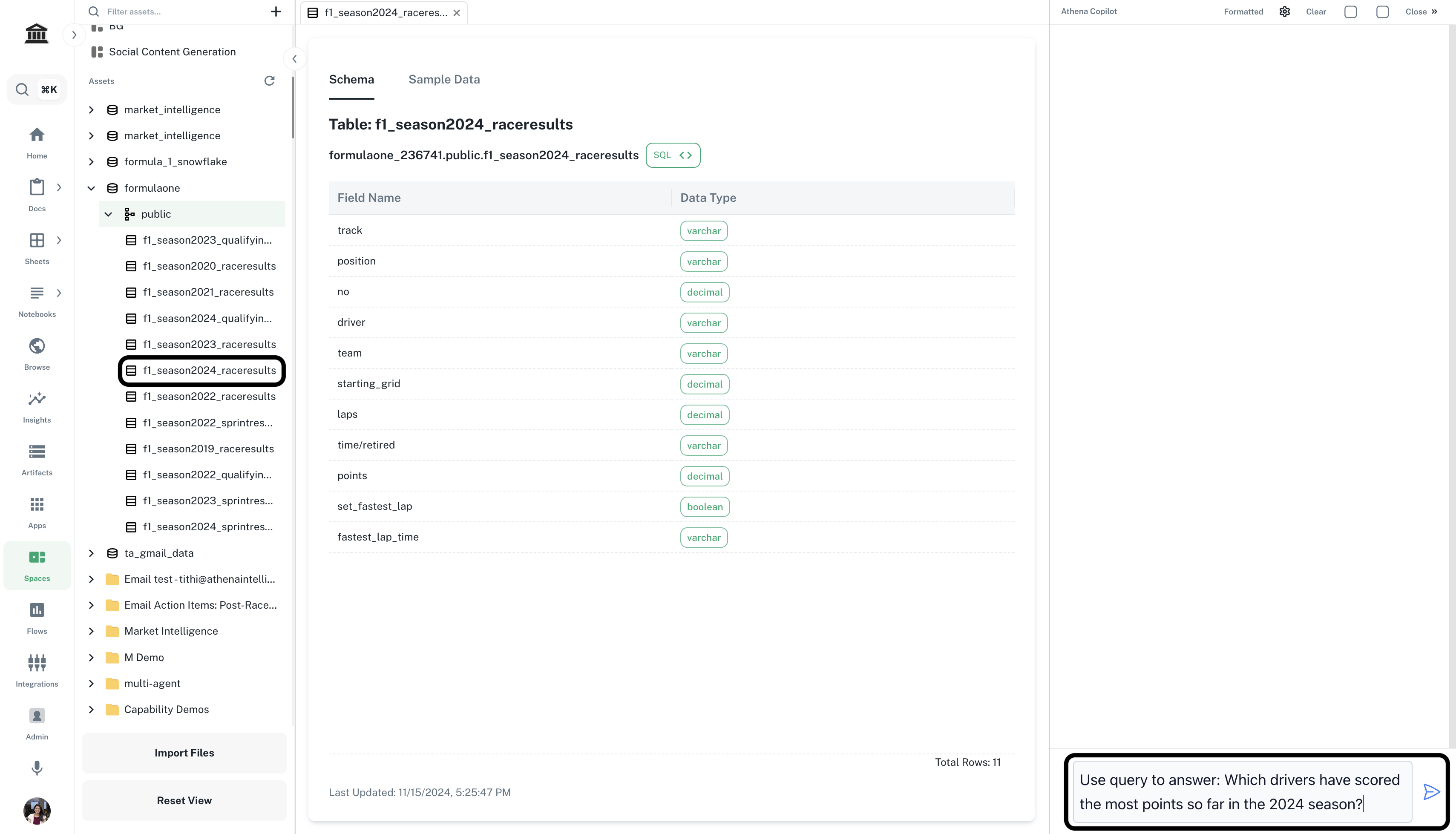This screenshot has height=834, width=1456.
Task: Open the Apps grid icon
Action: click(x=37, y=504)
